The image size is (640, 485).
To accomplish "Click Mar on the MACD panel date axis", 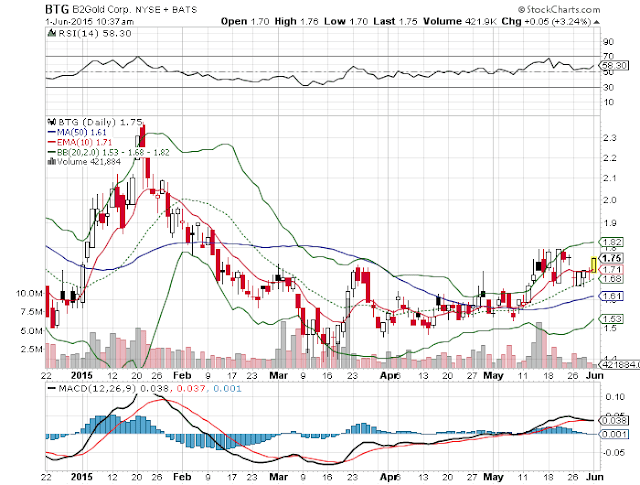I will point(278,477).
